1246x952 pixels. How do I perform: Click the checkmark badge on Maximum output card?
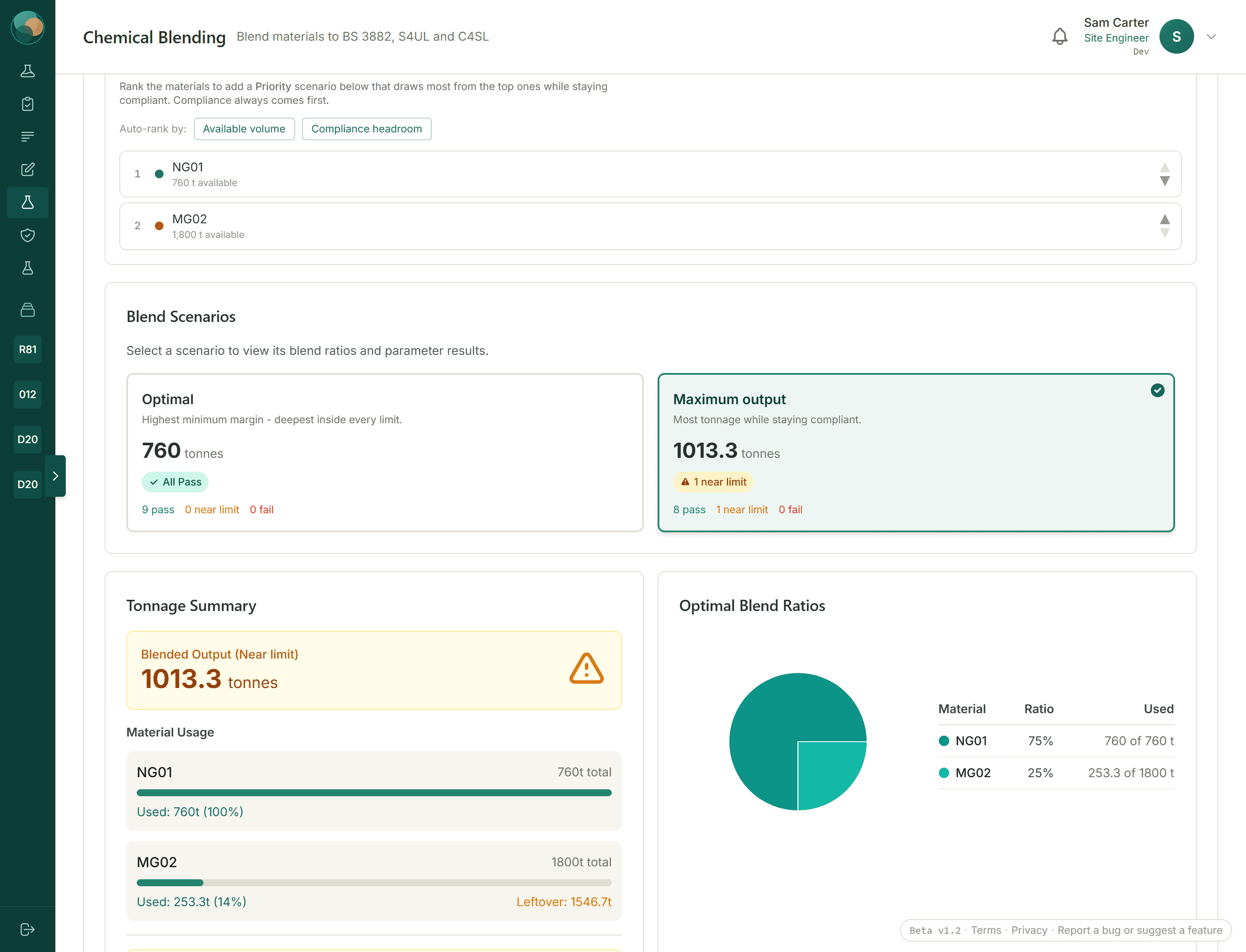pyautogui.click(x=1158, y=390)
